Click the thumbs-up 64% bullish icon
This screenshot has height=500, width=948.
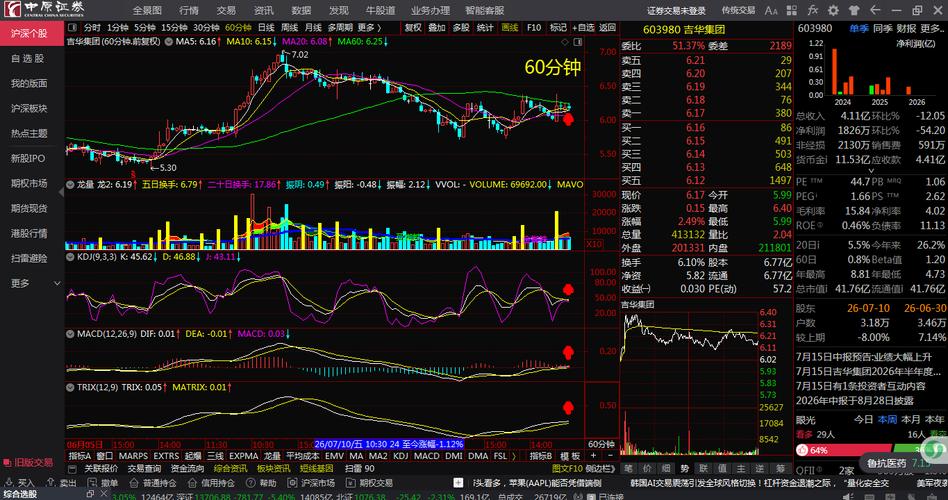click(x=803, y=450)
